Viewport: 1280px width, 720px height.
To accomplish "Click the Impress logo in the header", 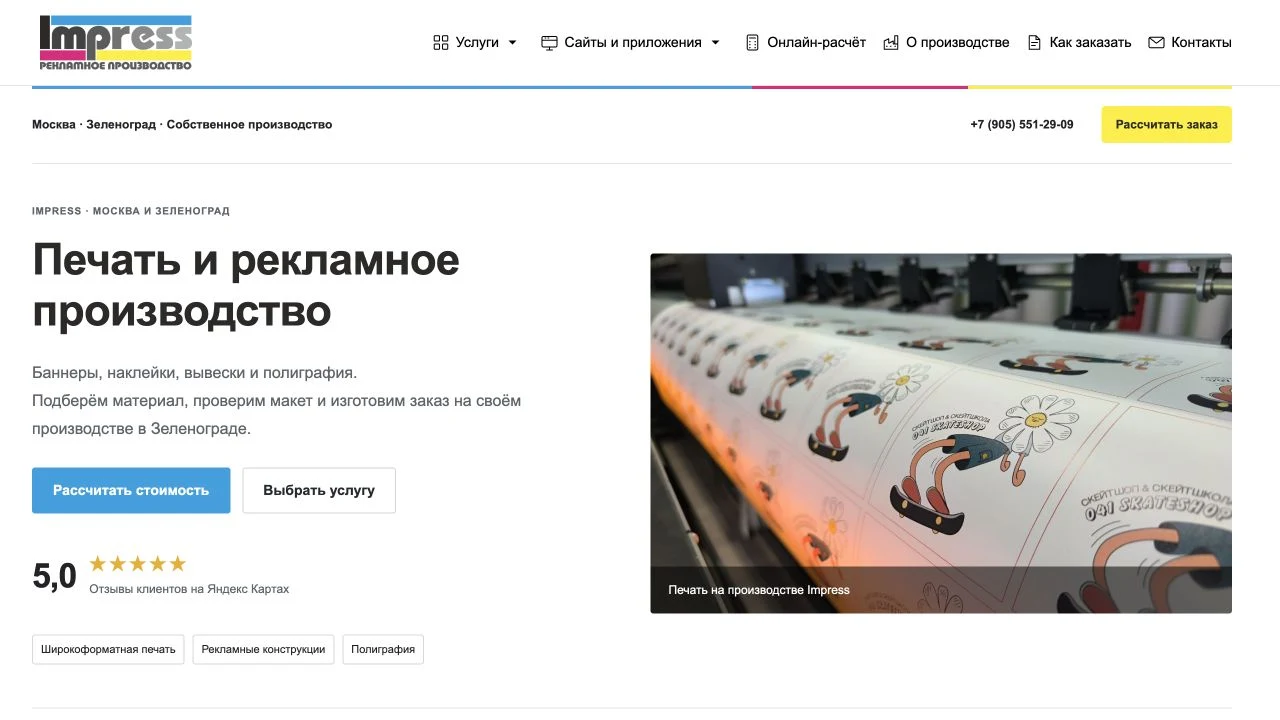I will pyautogui.click(x=115, y=43).
